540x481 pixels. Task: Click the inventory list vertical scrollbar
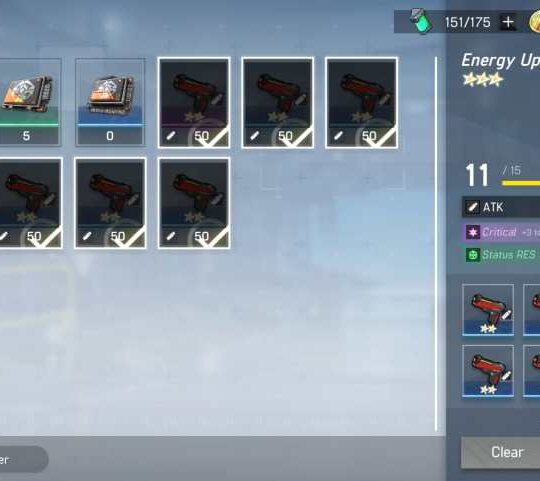436,244
